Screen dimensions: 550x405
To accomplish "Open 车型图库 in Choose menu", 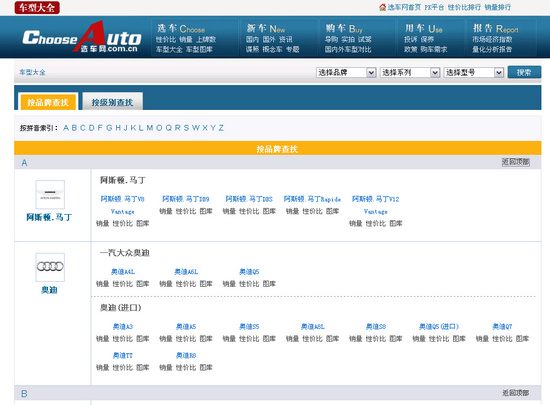I will (199, 49).
